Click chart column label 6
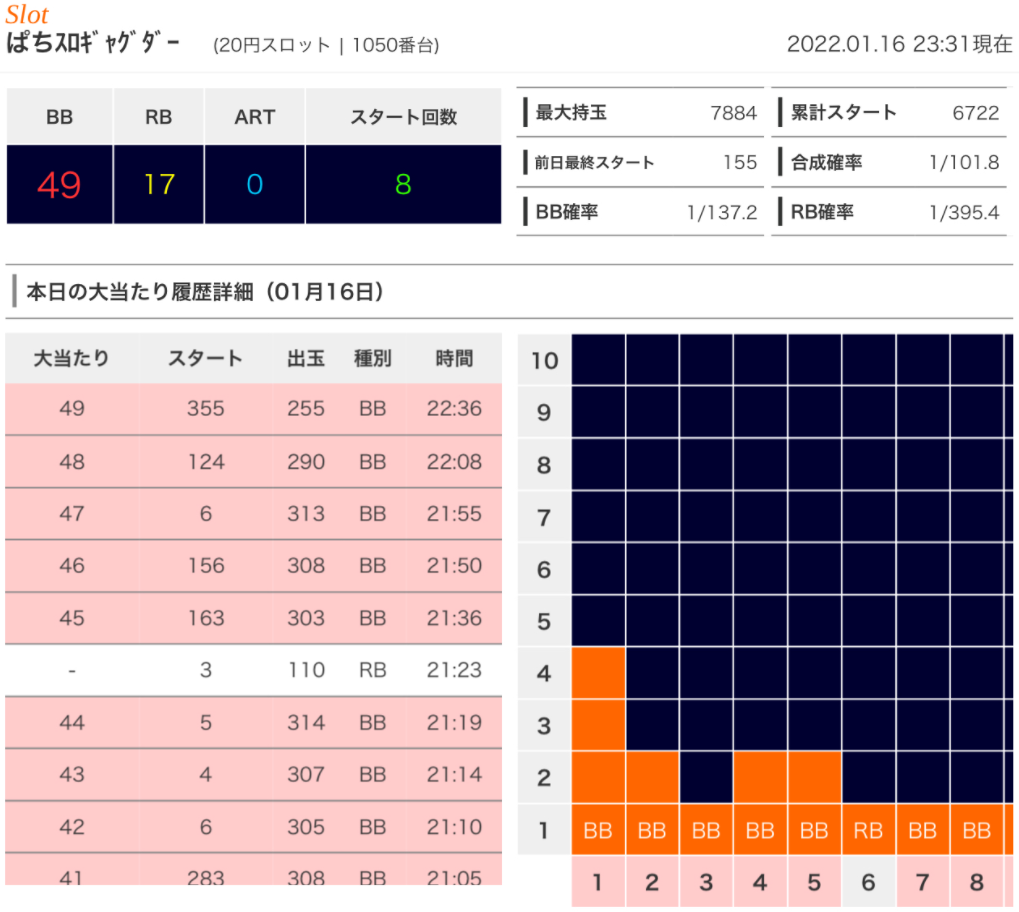Screen dimensions: 1019x912 coord(868,882)
